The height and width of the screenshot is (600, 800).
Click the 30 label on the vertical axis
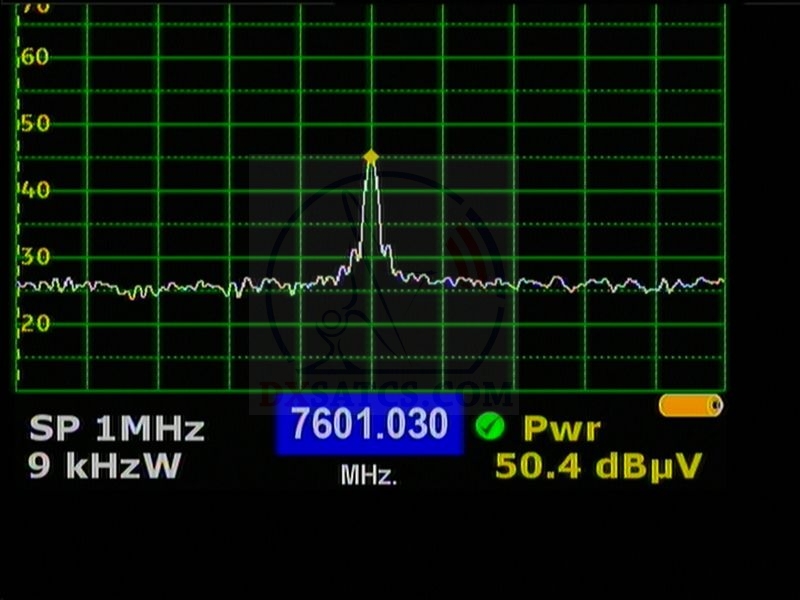point(35,256)
